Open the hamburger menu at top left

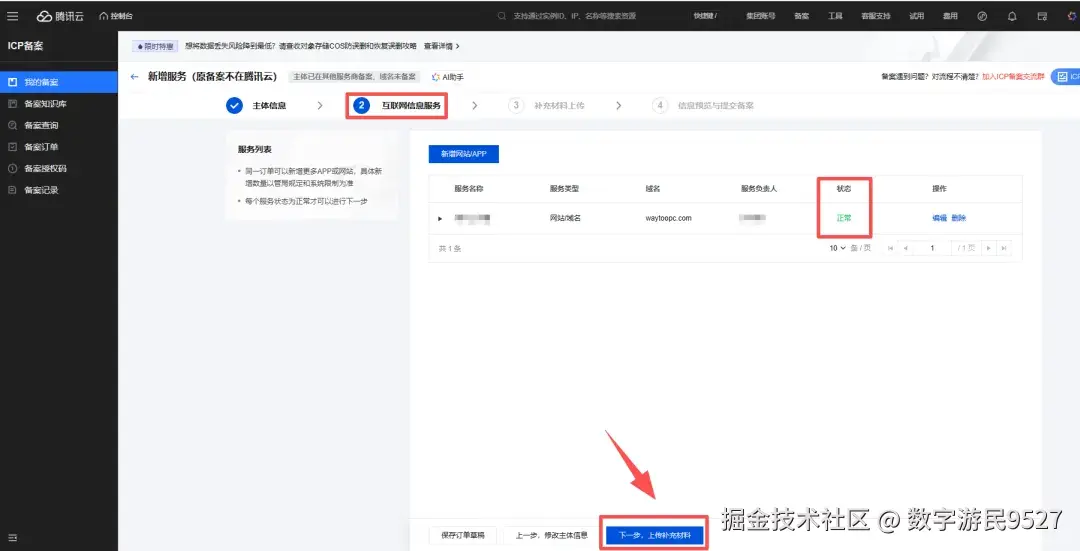coord(12,16)
